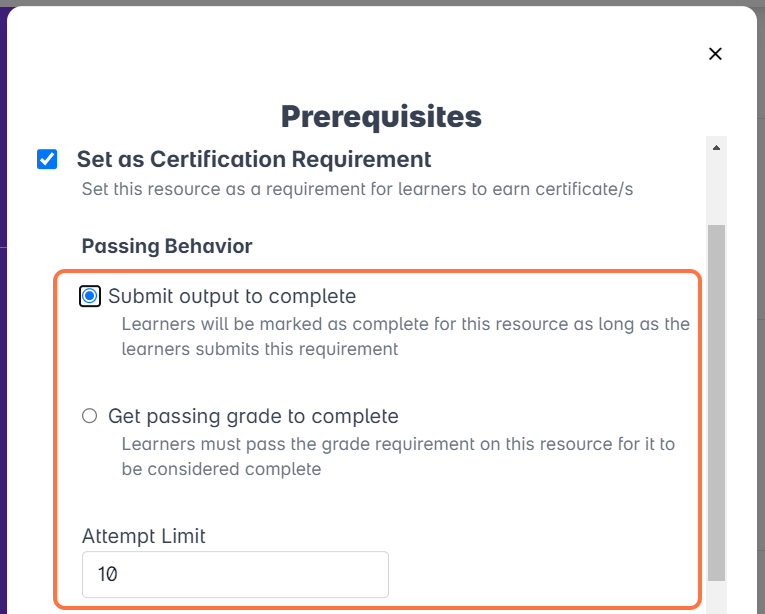
Task: Click the Attempt Limit label
Action: pos(144,536)
